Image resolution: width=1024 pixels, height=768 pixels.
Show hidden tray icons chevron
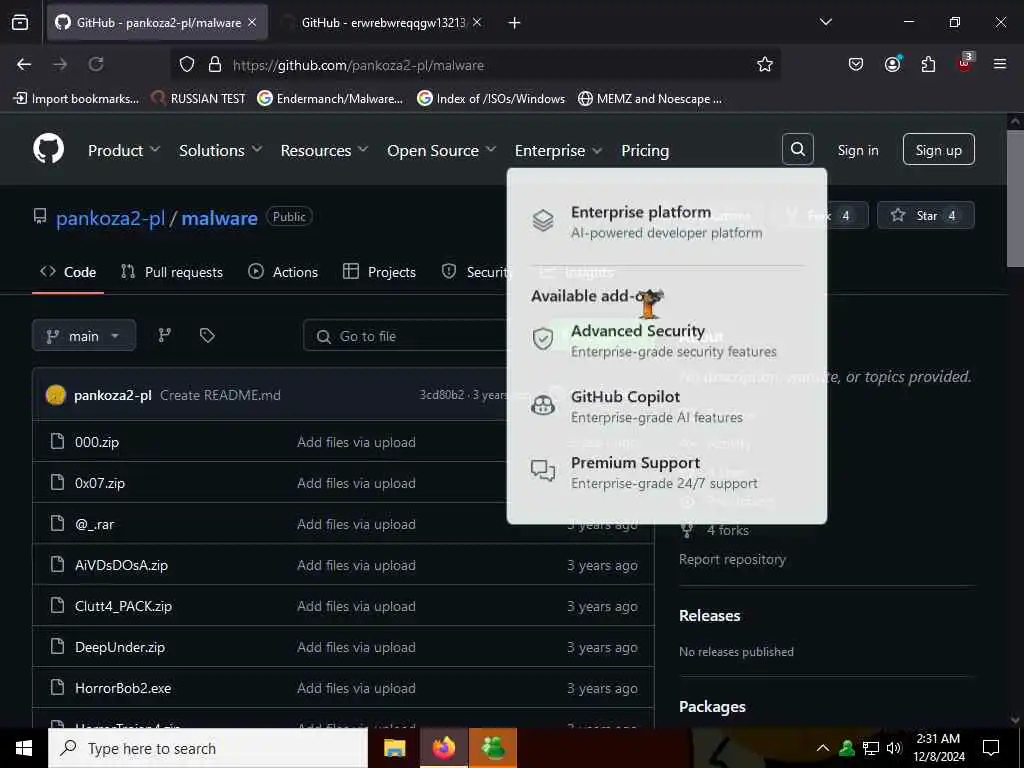point(823,748)
